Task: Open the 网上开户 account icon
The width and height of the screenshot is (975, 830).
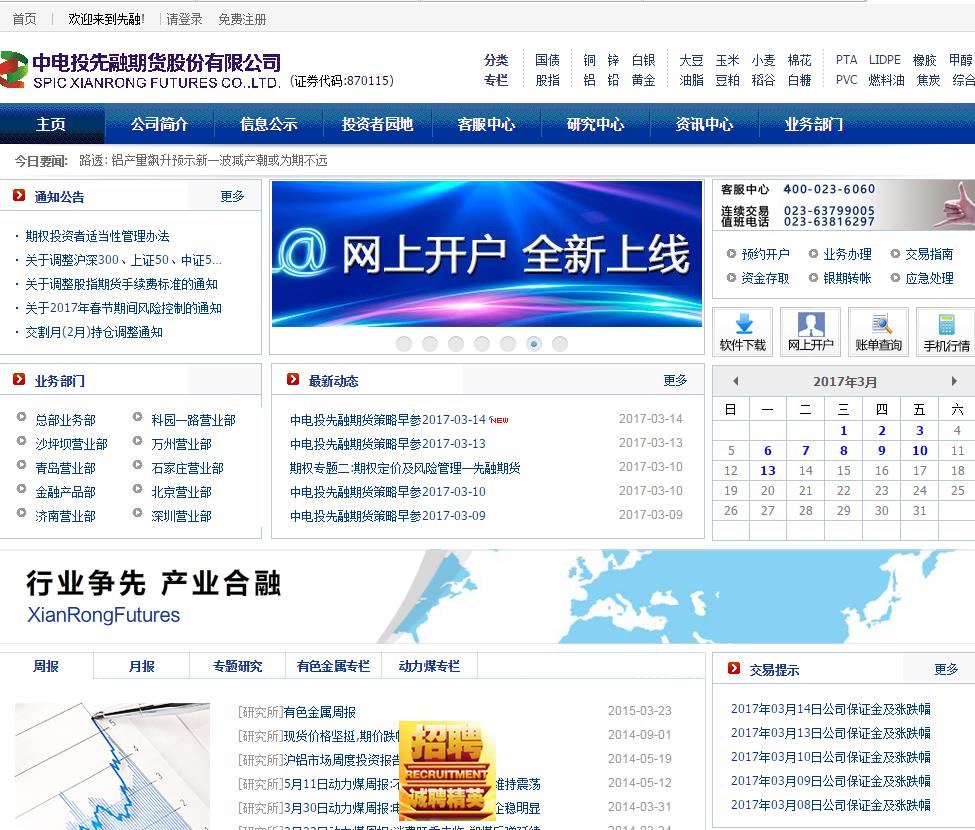Action: pyautogui.click(x=810, y=331)
